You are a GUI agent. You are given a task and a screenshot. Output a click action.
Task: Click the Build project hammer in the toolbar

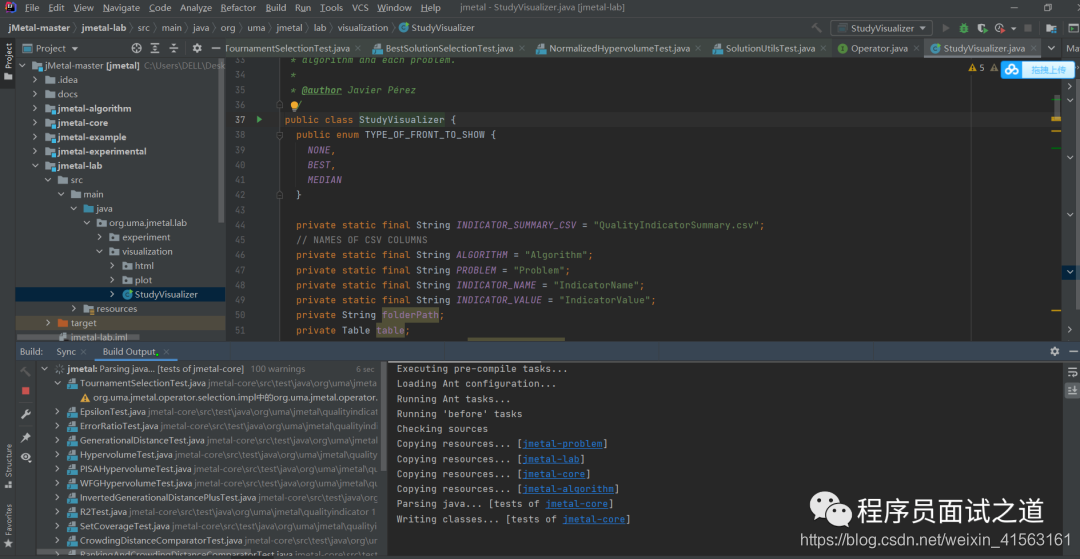coord(817,28)
